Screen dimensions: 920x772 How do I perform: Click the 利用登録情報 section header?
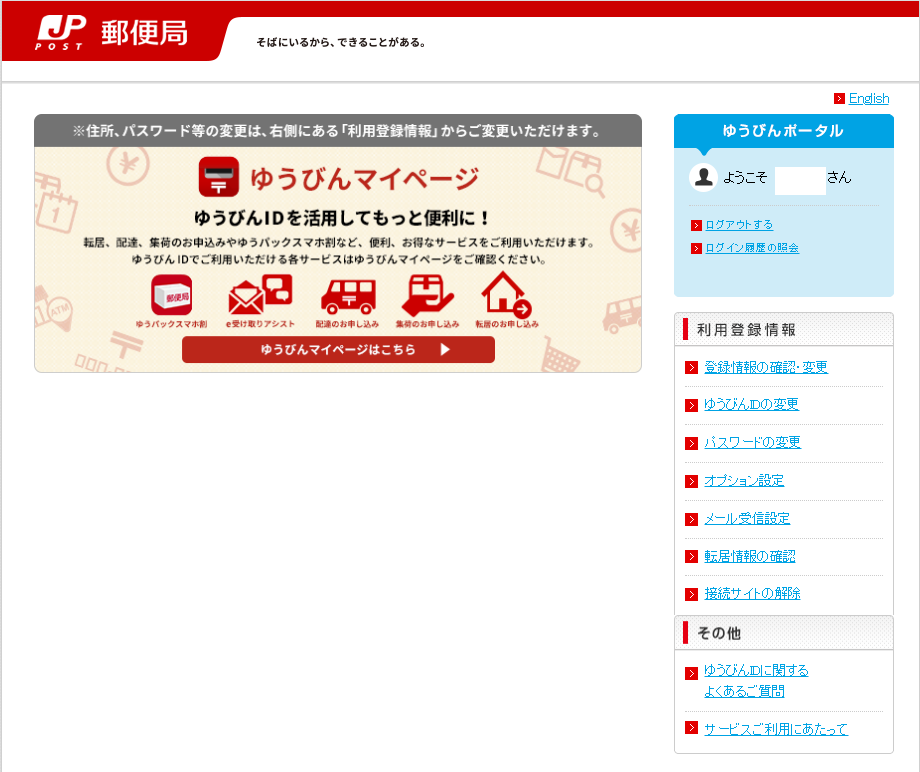(x=784, y=330)
